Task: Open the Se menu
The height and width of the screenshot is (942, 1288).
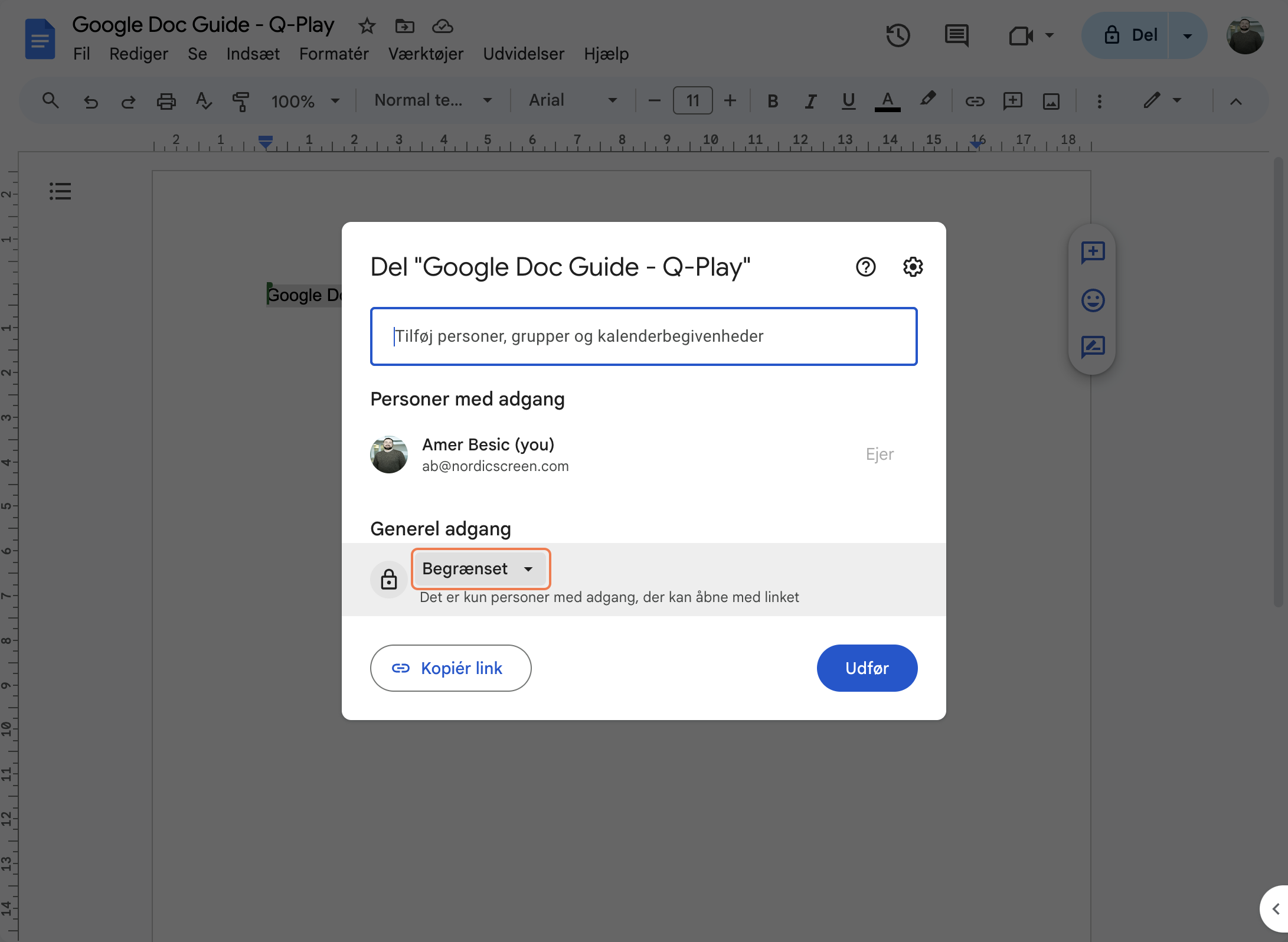Action: pos(197,54)
